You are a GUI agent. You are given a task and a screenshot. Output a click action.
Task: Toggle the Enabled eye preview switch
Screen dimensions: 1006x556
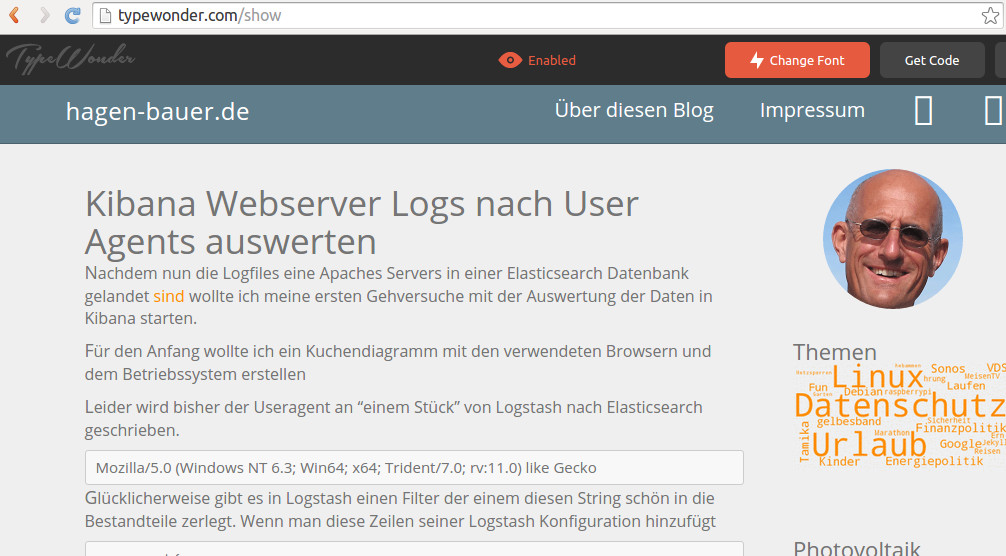click(538, 60)
